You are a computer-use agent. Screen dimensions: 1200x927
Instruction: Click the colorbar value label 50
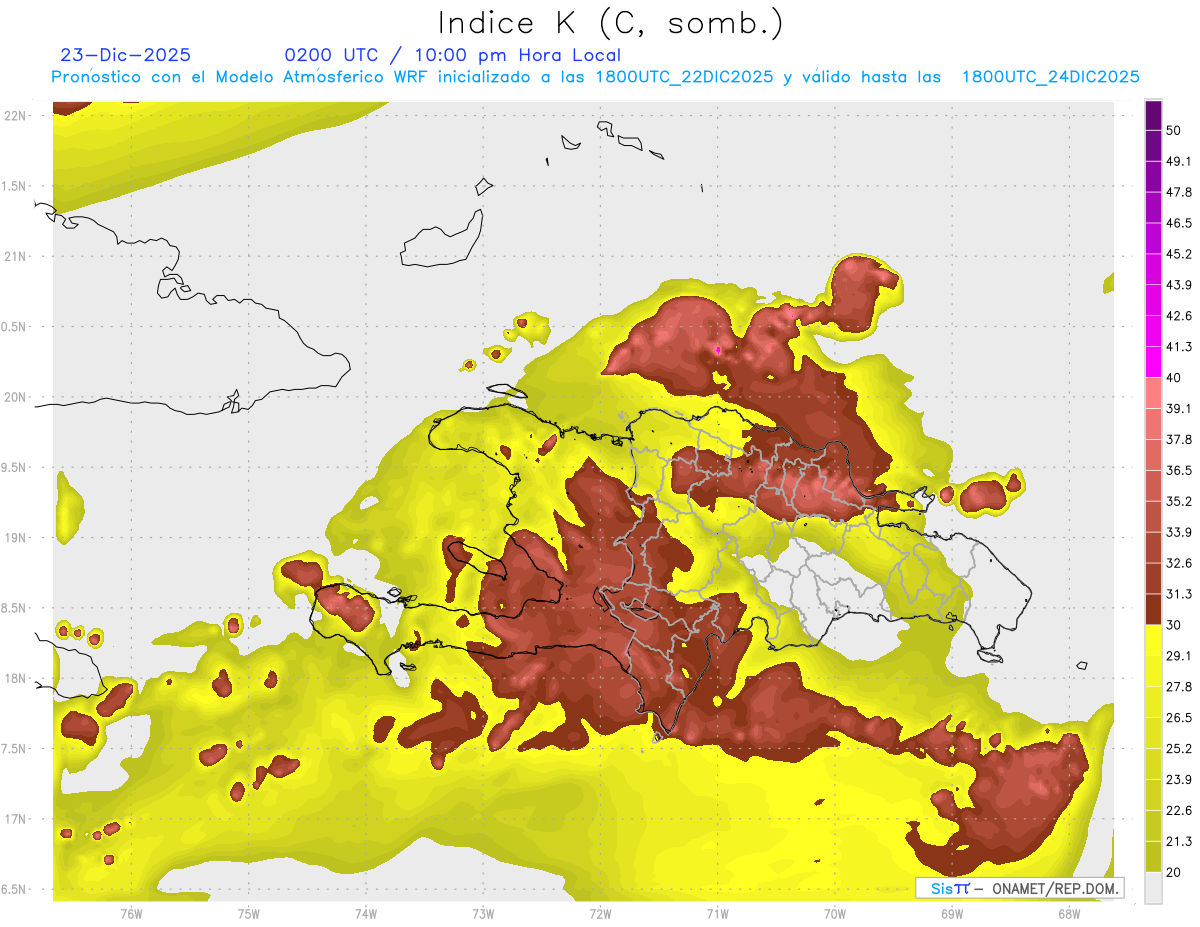(x=1175, y=131)
